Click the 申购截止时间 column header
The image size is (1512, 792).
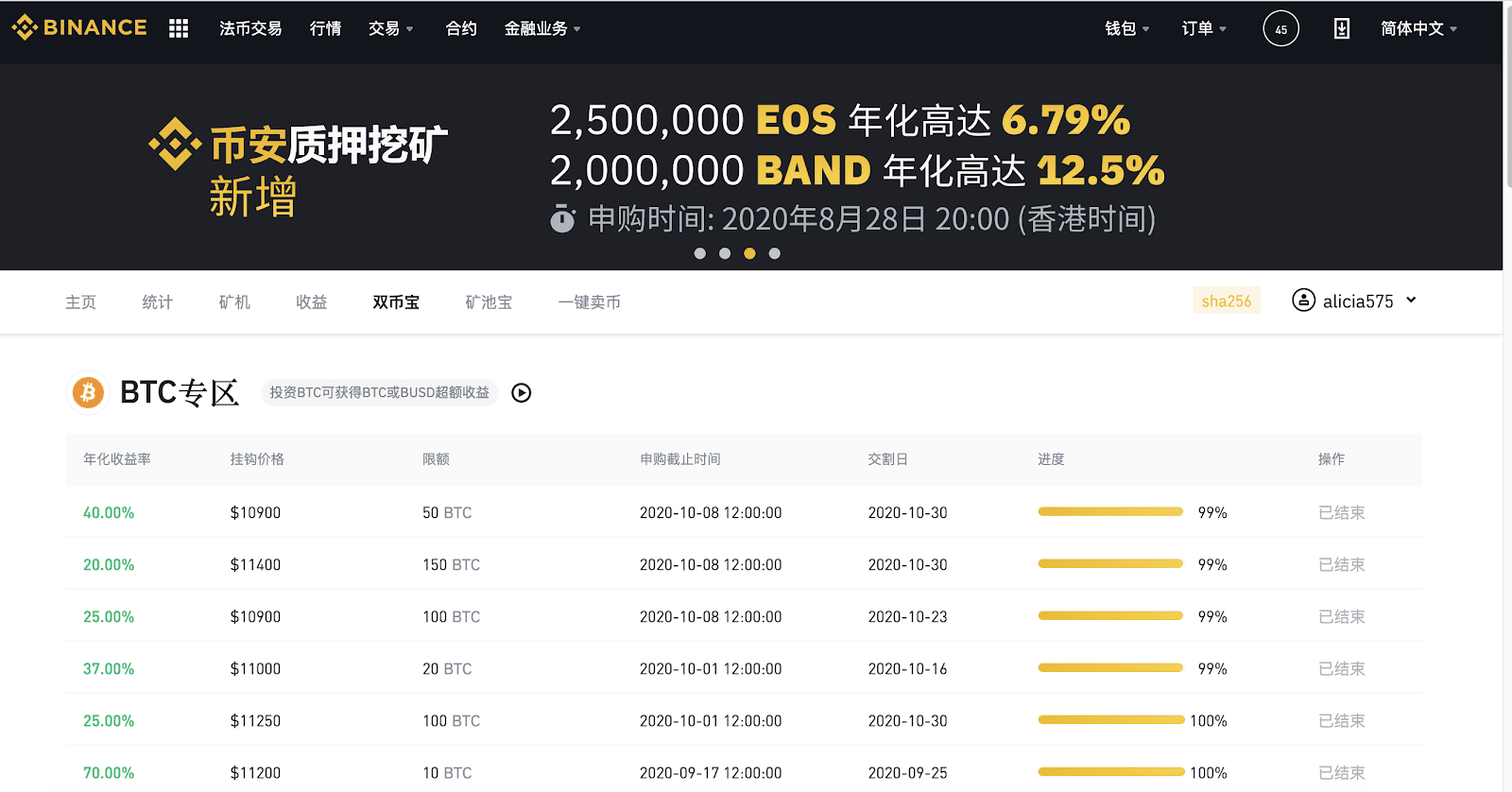(680, 459)
